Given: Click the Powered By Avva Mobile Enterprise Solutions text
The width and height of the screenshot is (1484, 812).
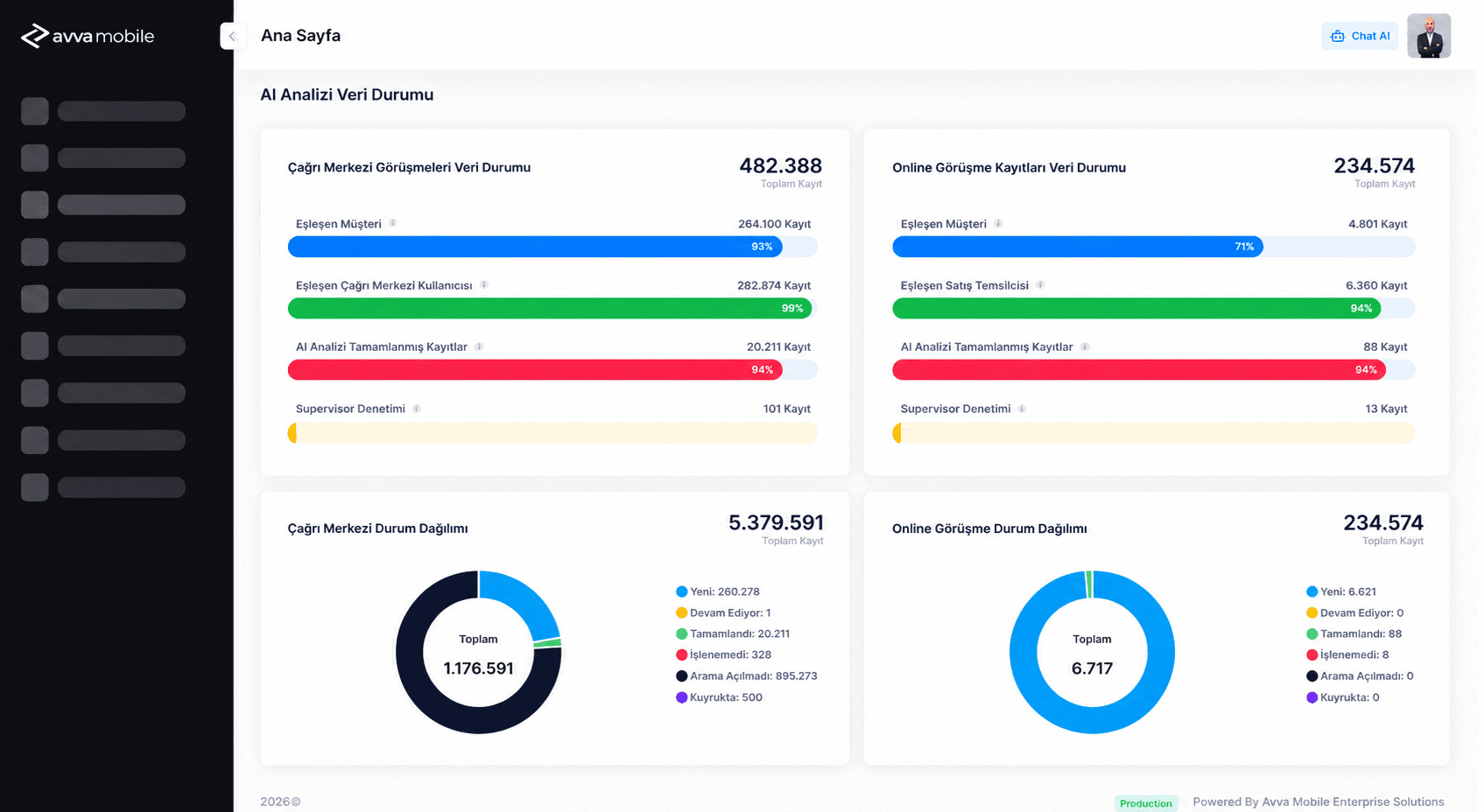Looking at the screenshot, I should [x=1319, y=801].
